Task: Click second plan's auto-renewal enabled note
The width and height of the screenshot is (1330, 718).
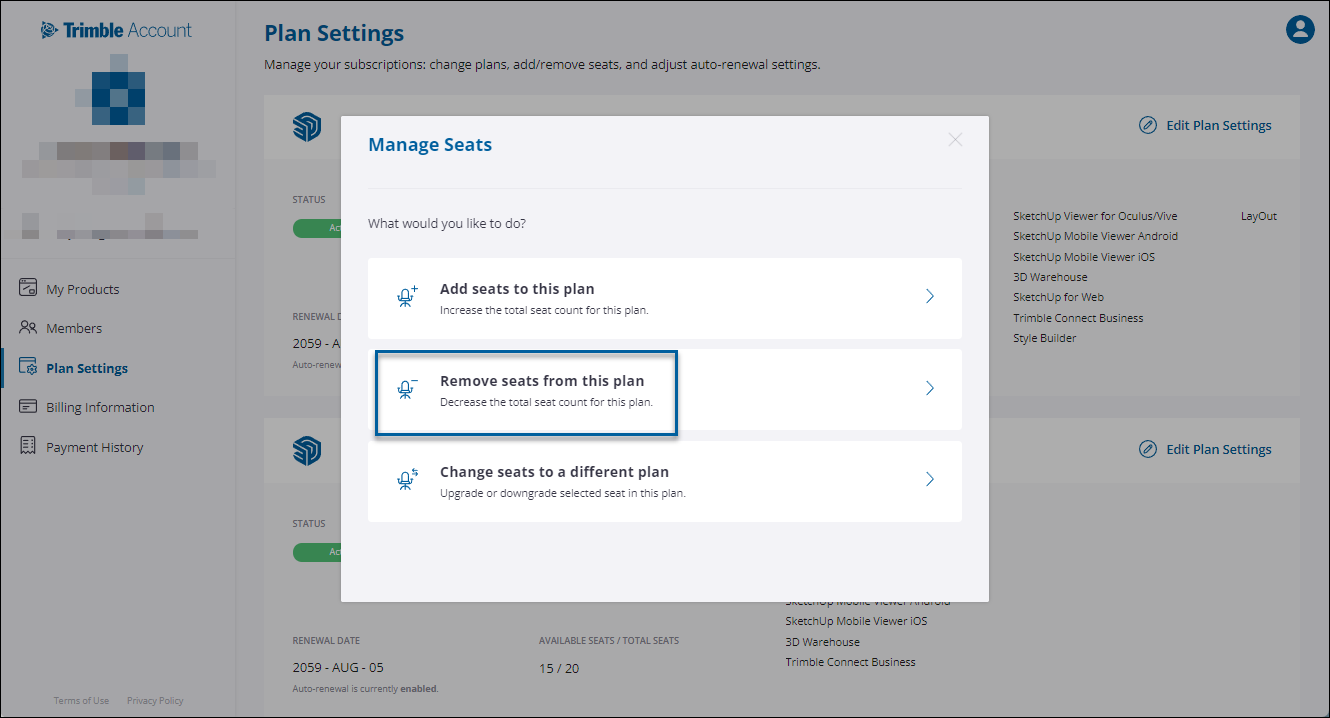Action: 365,689
